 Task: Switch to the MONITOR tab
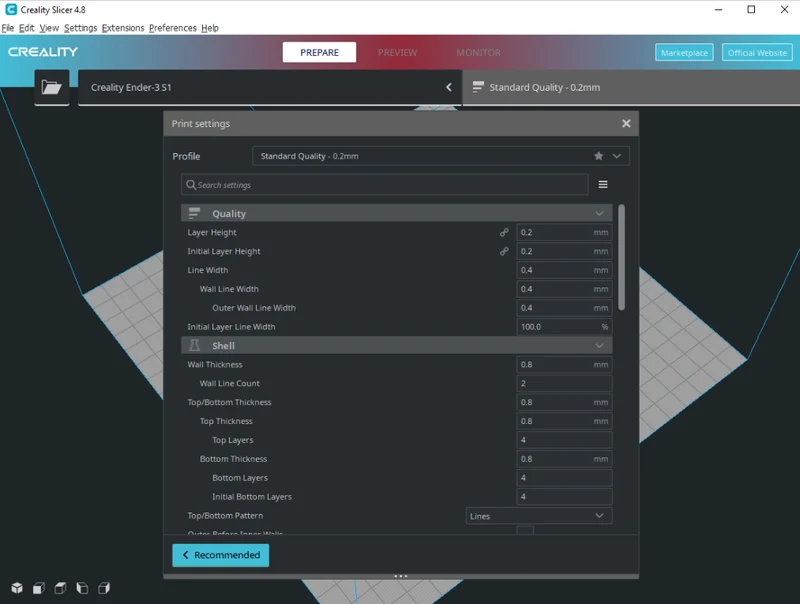(x=479, y=52)
